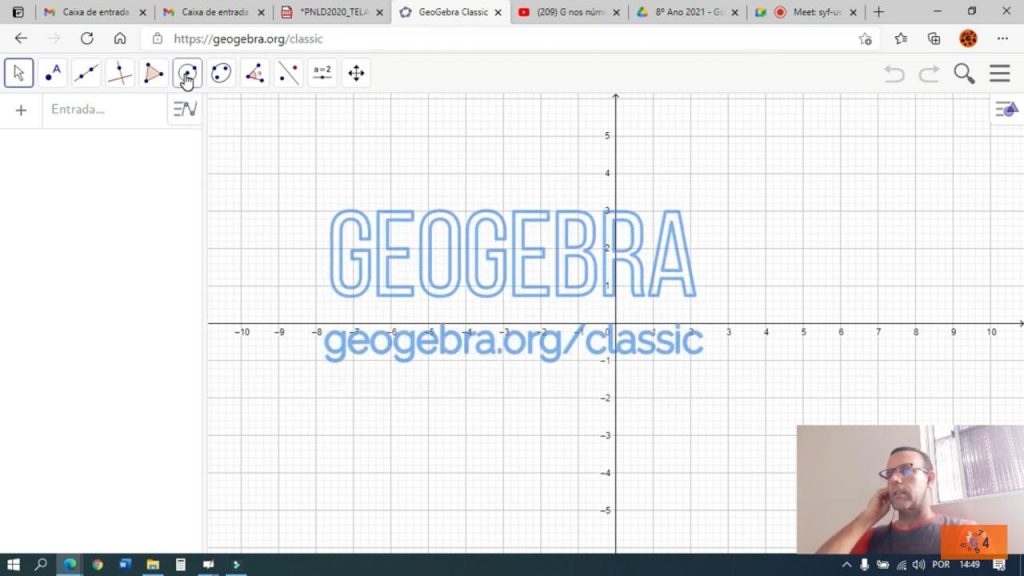Open the clock showing 14:49

click(970, 565)
